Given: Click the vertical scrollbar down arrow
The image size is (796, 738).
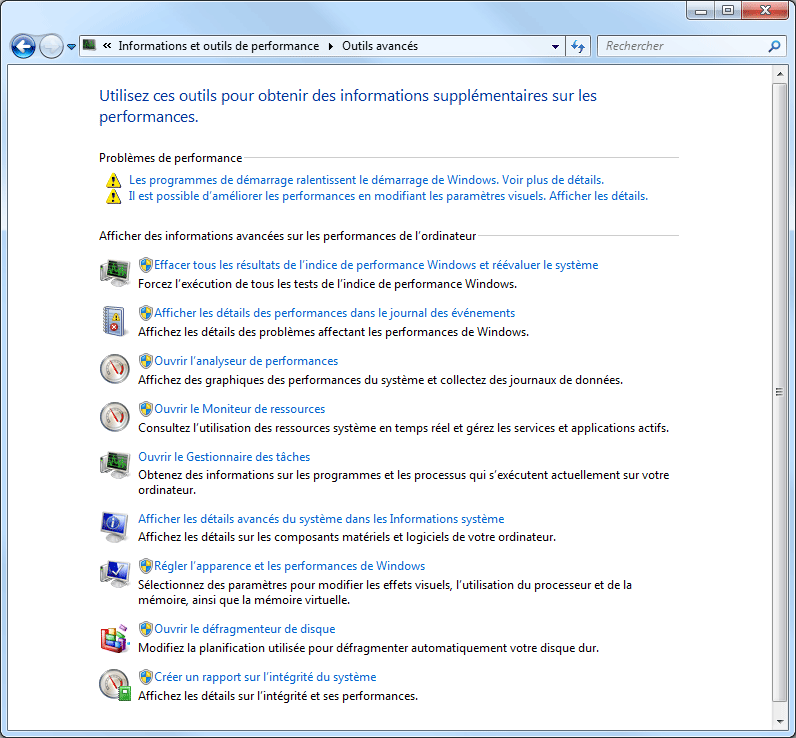Looking at the screenshot, I should click(780, 721).
